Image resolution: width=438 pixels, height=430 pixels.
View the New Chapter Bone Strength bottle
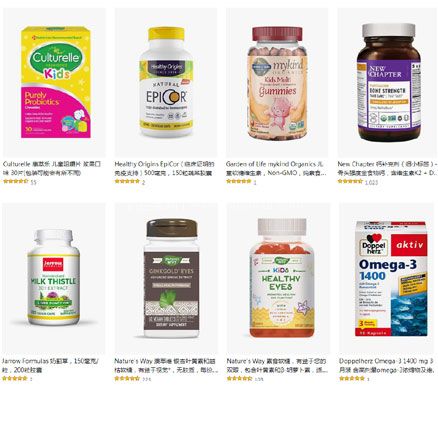(388, 82)
